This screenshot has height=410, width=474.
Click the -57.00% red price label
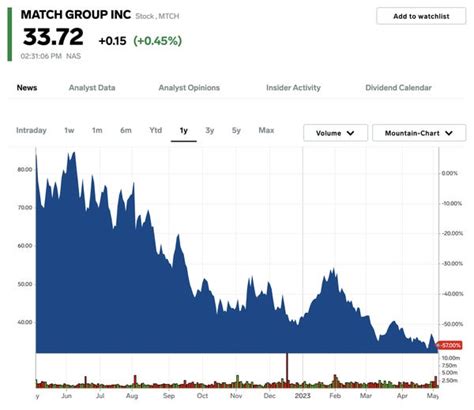450,345
